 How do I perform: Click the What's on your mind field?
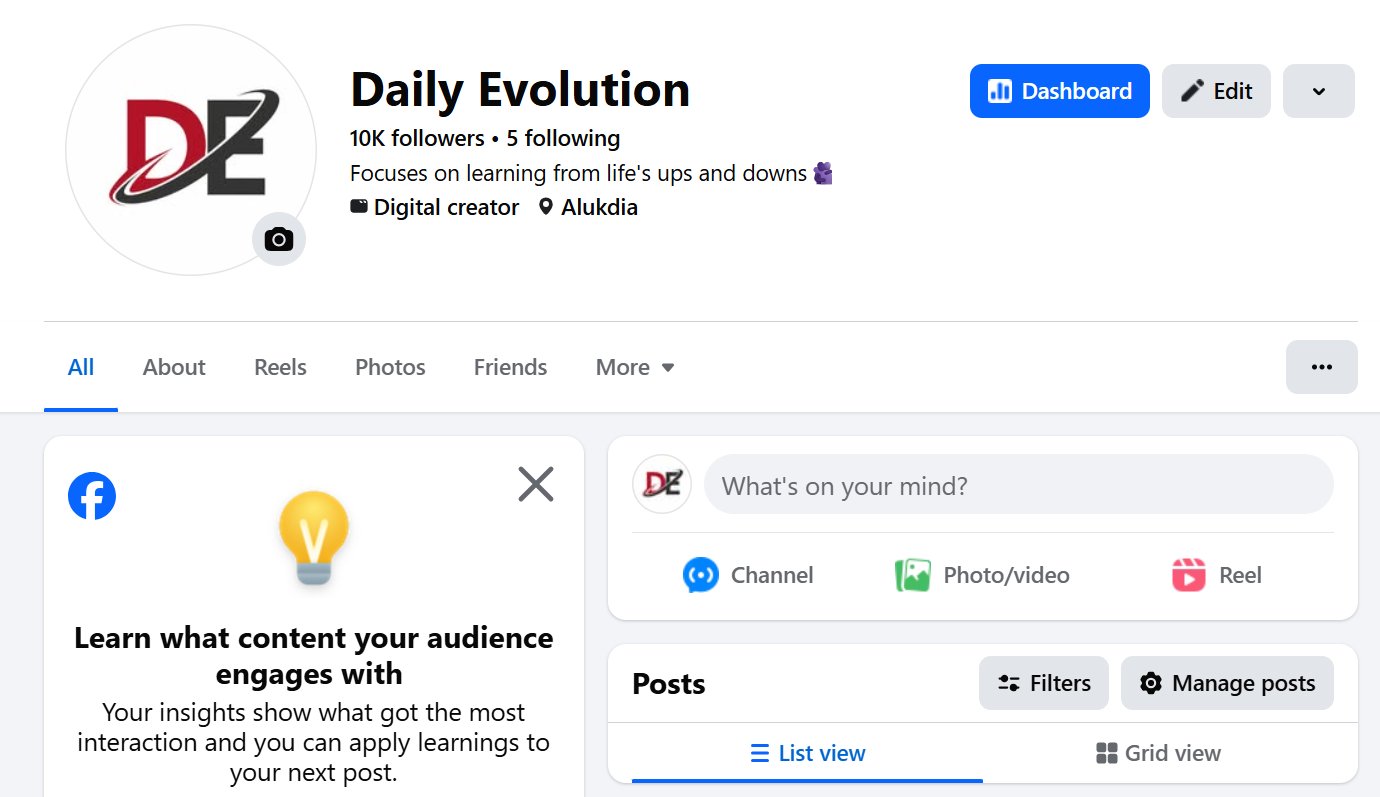coord(1019,485)
